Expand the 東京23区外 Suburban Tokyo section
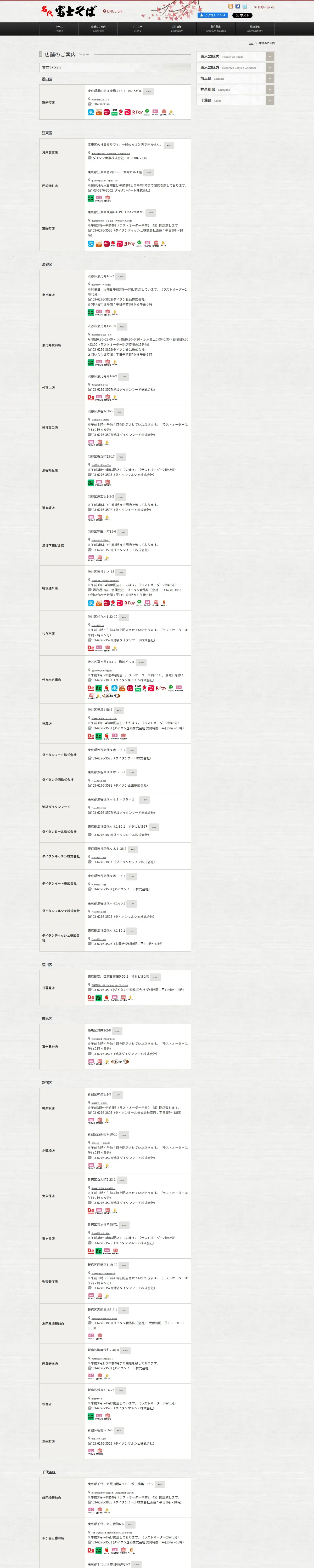The width and height of the screenshot is (314, 1568). click(235, 68)
